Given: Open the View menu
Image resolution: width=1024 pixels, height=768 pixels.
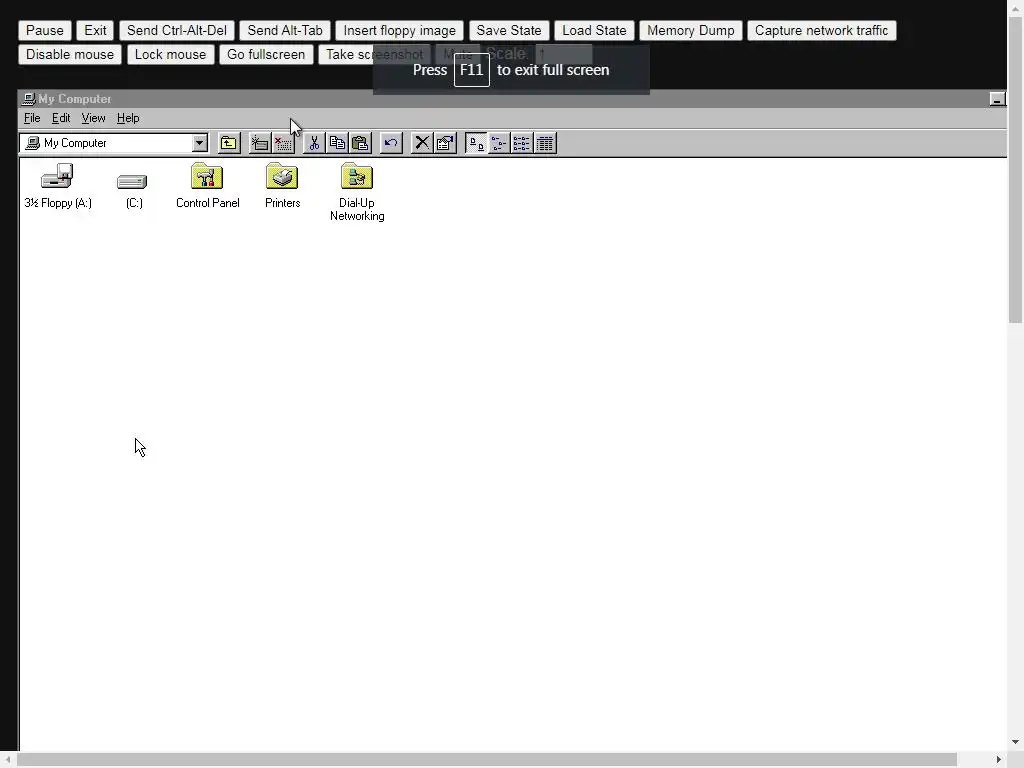Looking at the screenshot, I should 93,118.
